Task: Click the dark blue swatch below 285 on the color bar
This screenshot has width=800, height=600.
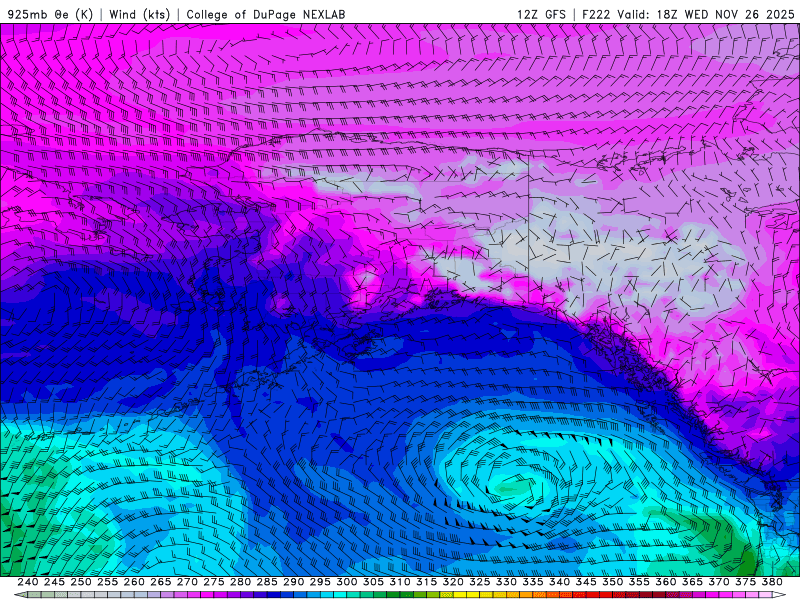Action: (274, 595)
